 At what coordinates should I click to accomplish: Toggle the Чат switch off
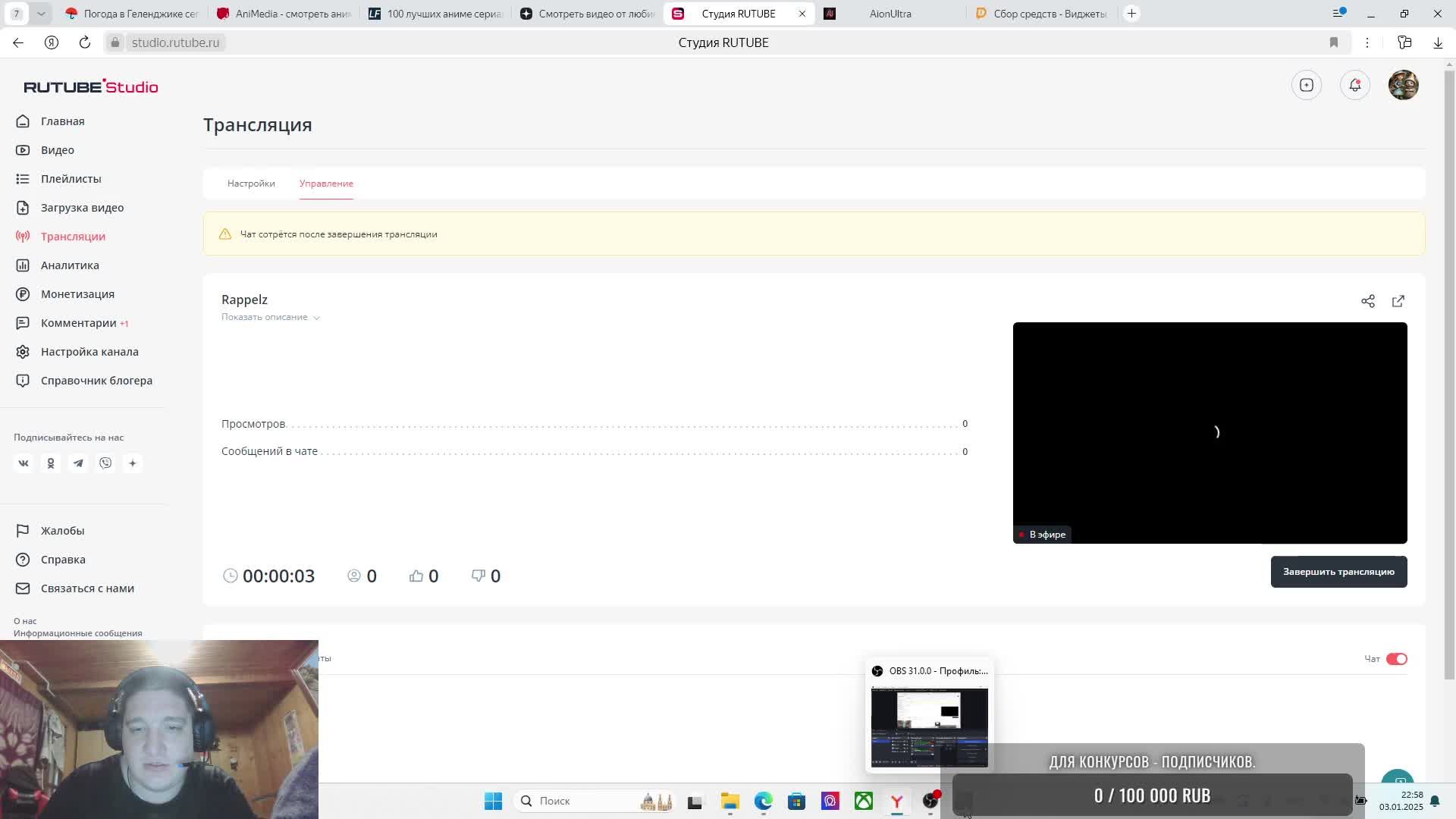(1396, 659)
